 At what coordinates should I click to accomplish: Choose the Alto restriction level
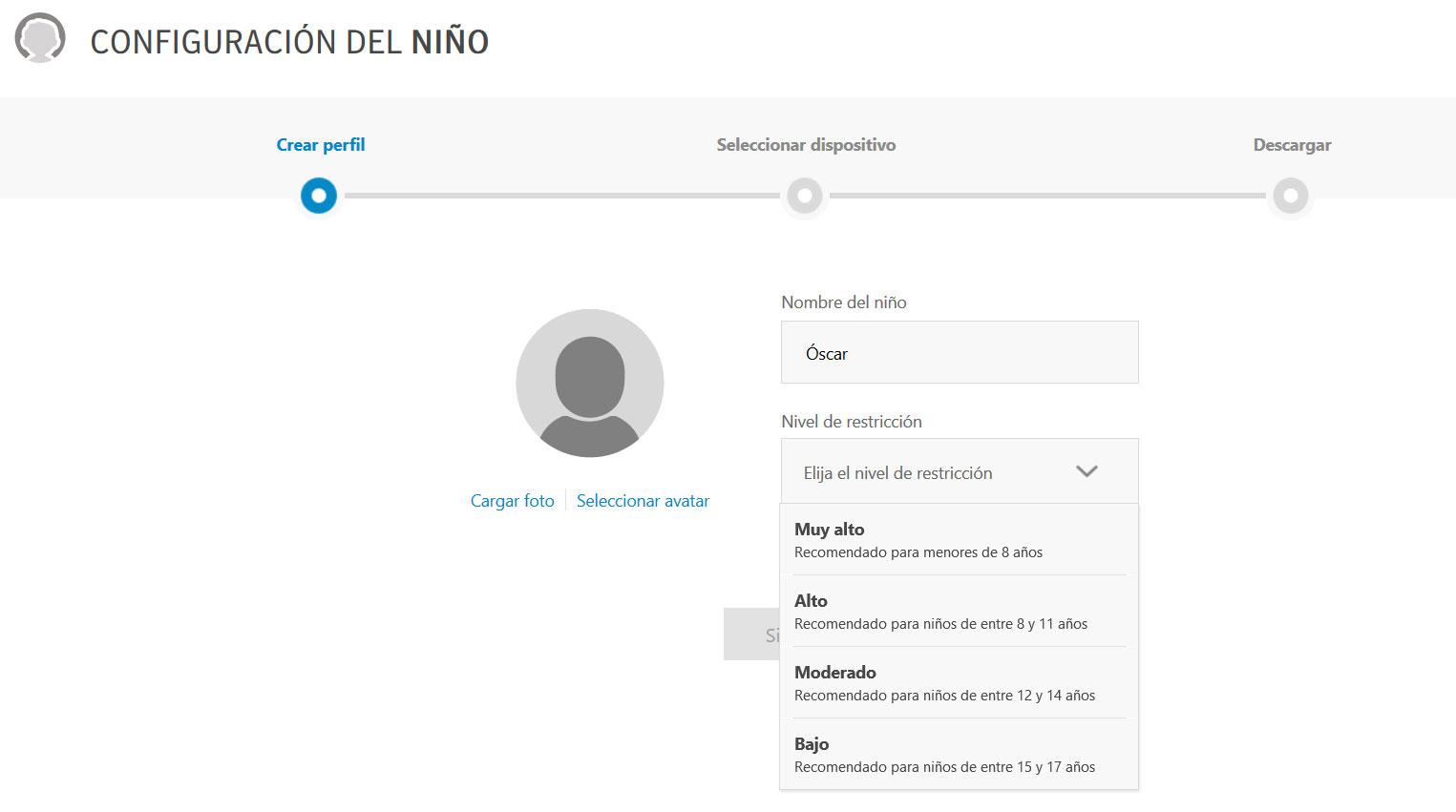click(x=960, y=611)
